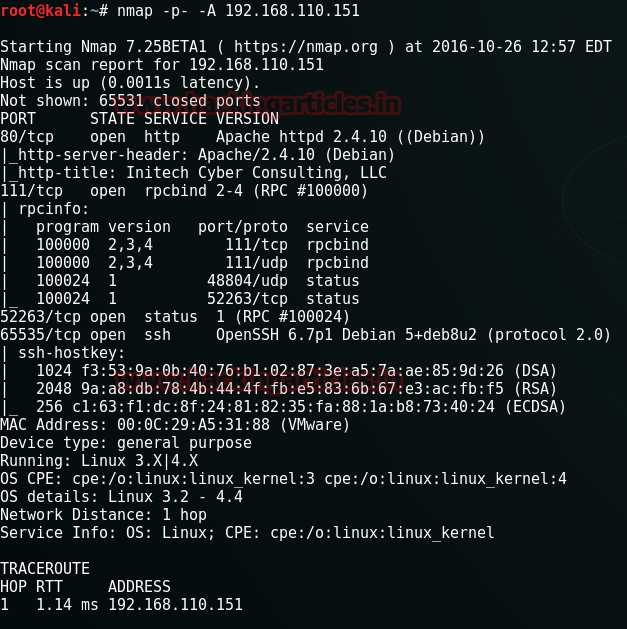Image resolution: width=627 pixels, height=629 pixels.
Task: Click the MAC Address 00:0C:29:A5:31:88 line
Action: 175,425
